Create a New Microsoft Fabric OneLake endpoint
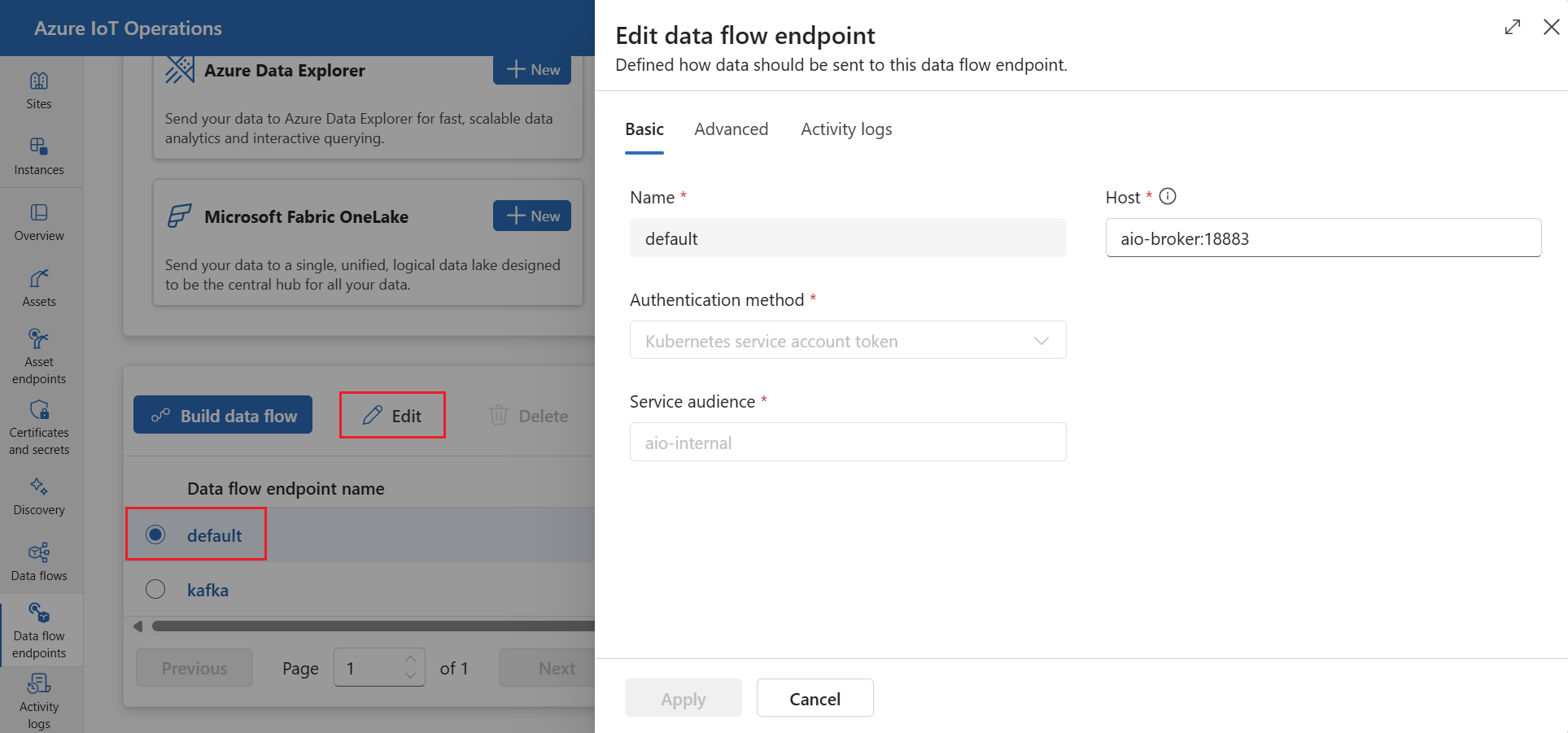1568x733 pixels. pos(531,216)
